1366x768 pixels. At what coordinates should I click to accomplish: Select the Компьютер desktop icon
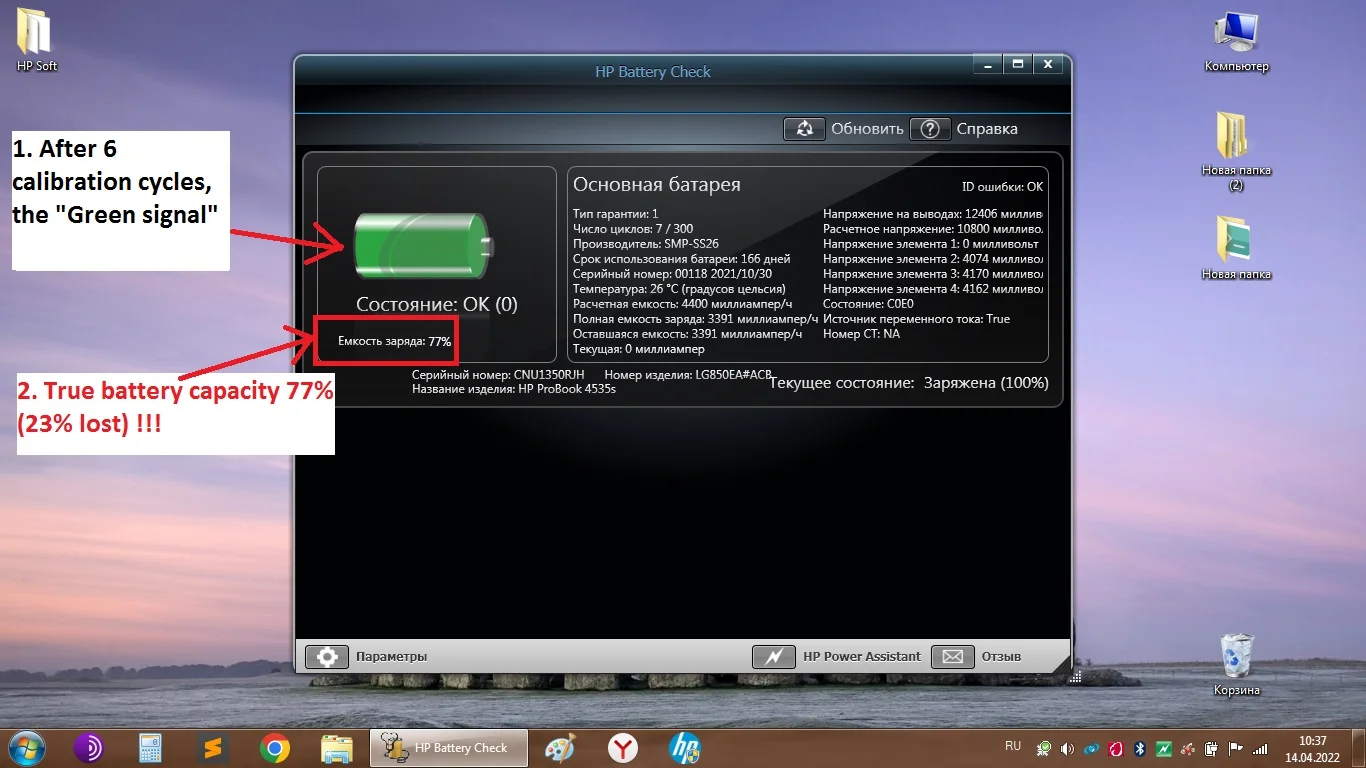pos(1236,43)
